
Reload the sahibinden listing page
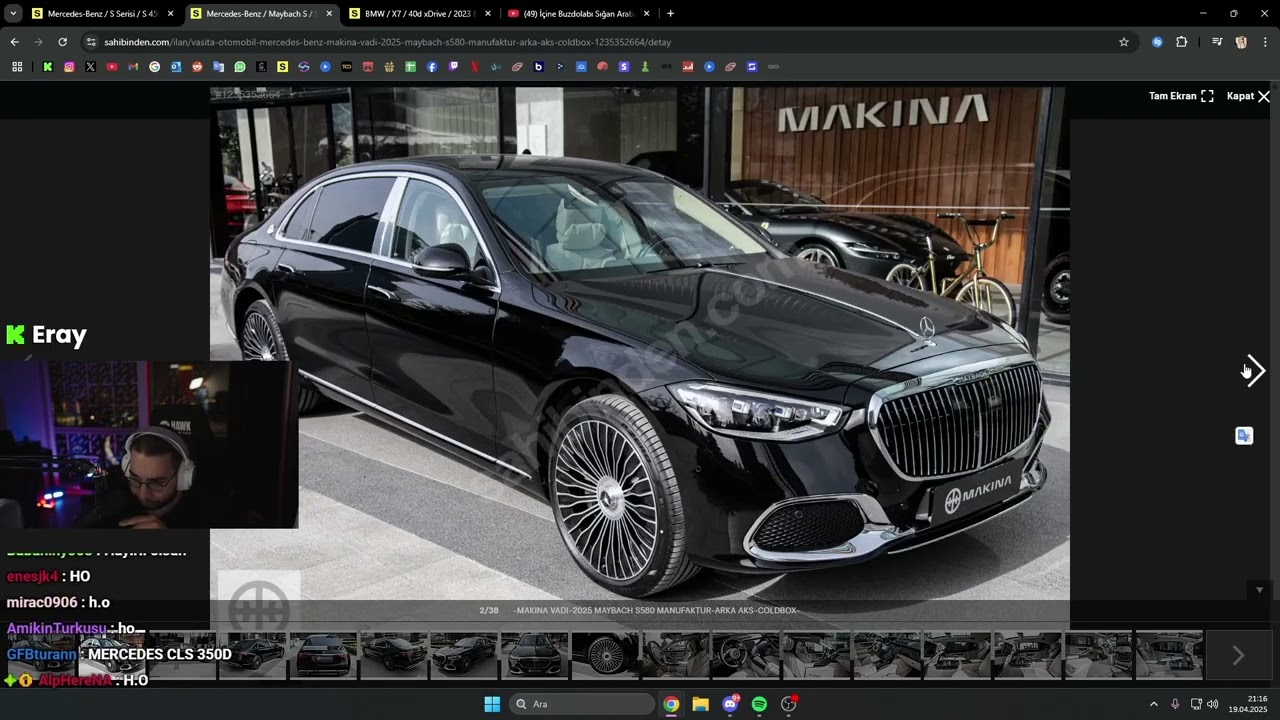(x=62, y=42)
